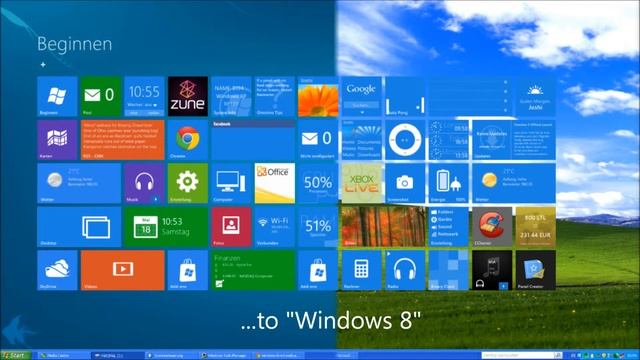Image resolution: width=640 pixels, height=360 pixels.
Task: Launch the Chrome browser tile
Action: [188, 140]
